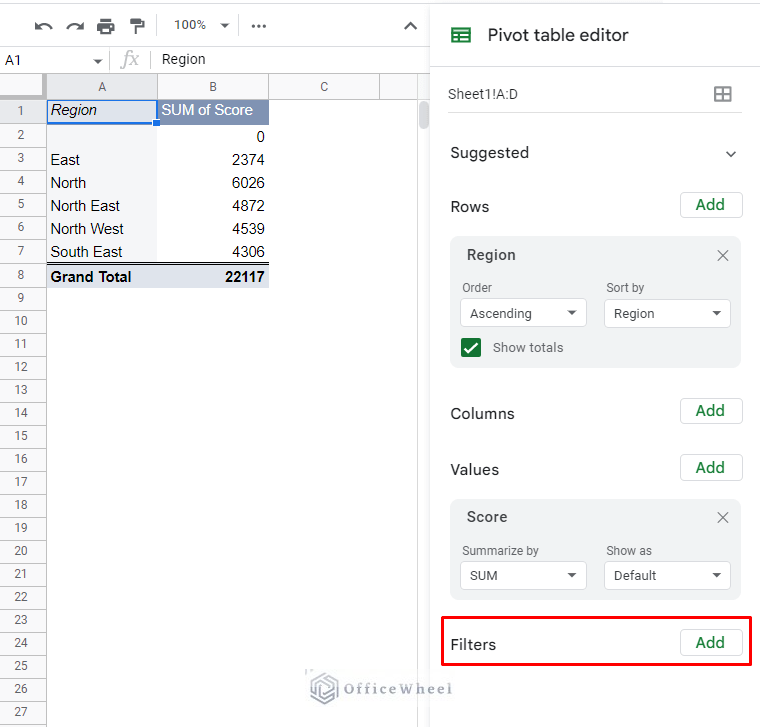Click Add button next to Filters
Screen dimensions: 760x727
[x=710, y=643]
